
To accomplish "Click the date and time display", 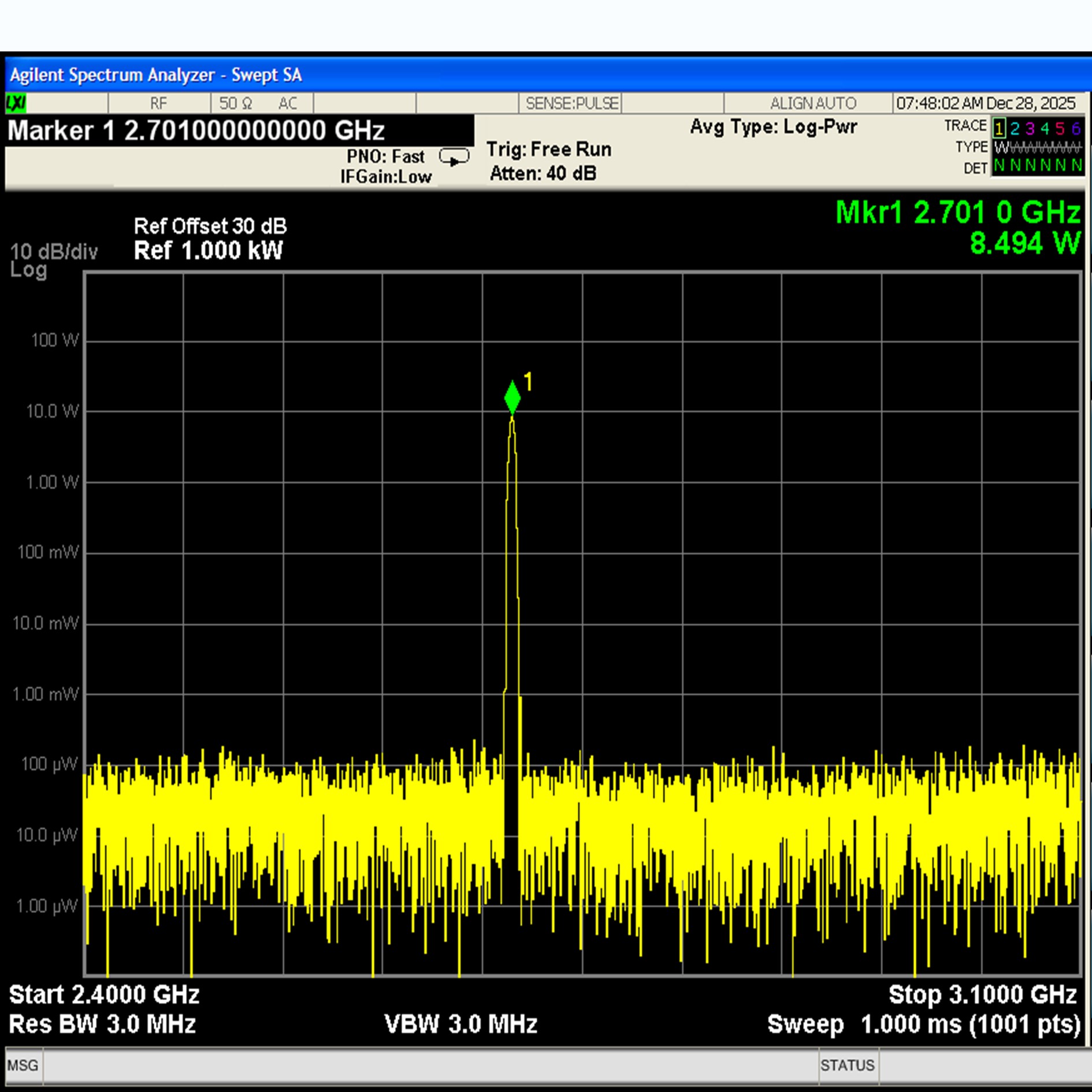I will pos(985,103).
